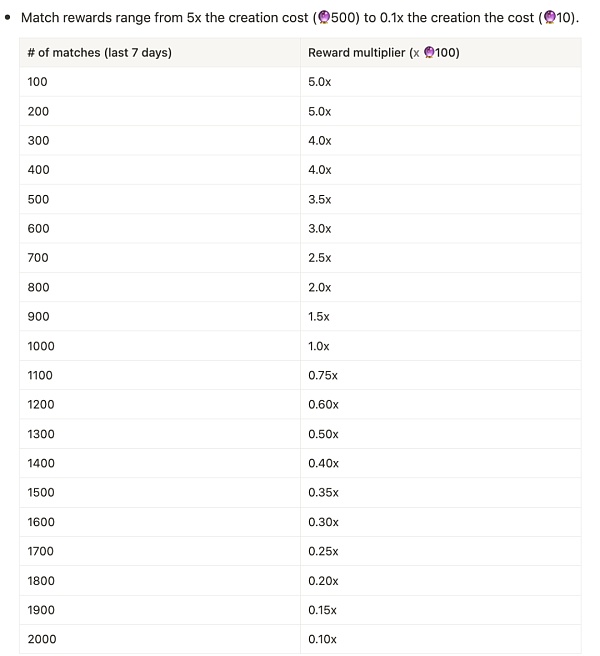
Task: Click the '600' matches cell
Action: click(x=38, y=228)
